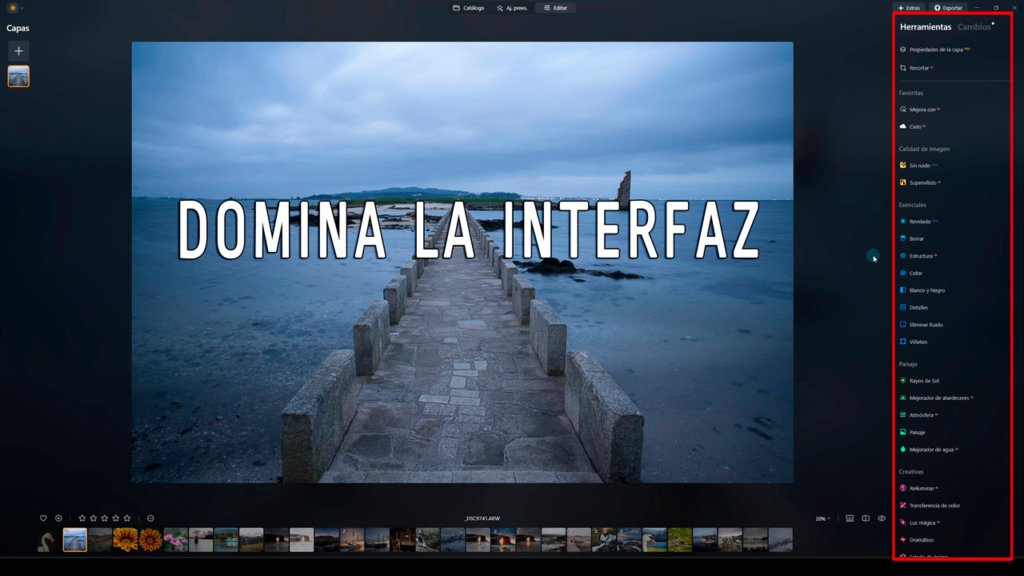
Task: Open the Reiluminar tool
Action: pos(919,488)
